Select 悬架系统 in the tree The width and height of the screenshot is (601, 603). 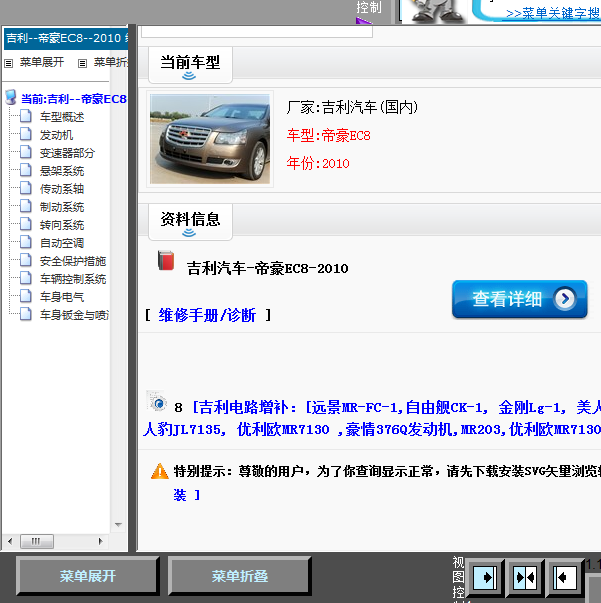[x=62, y=171]
